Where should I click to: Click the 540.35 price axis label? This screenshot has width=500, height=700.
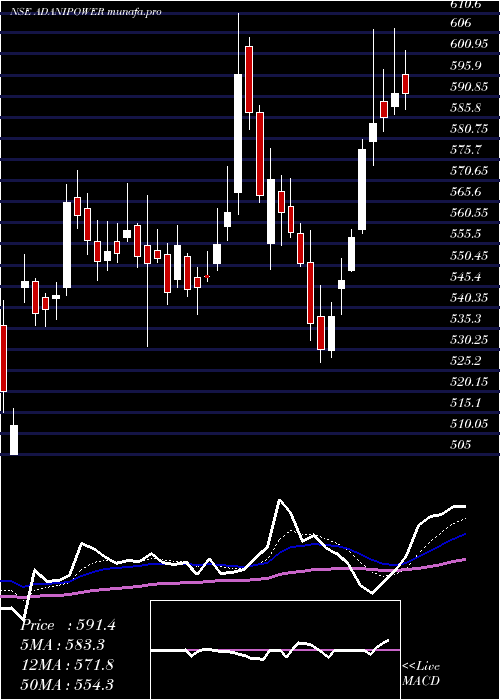click(468, 298)
